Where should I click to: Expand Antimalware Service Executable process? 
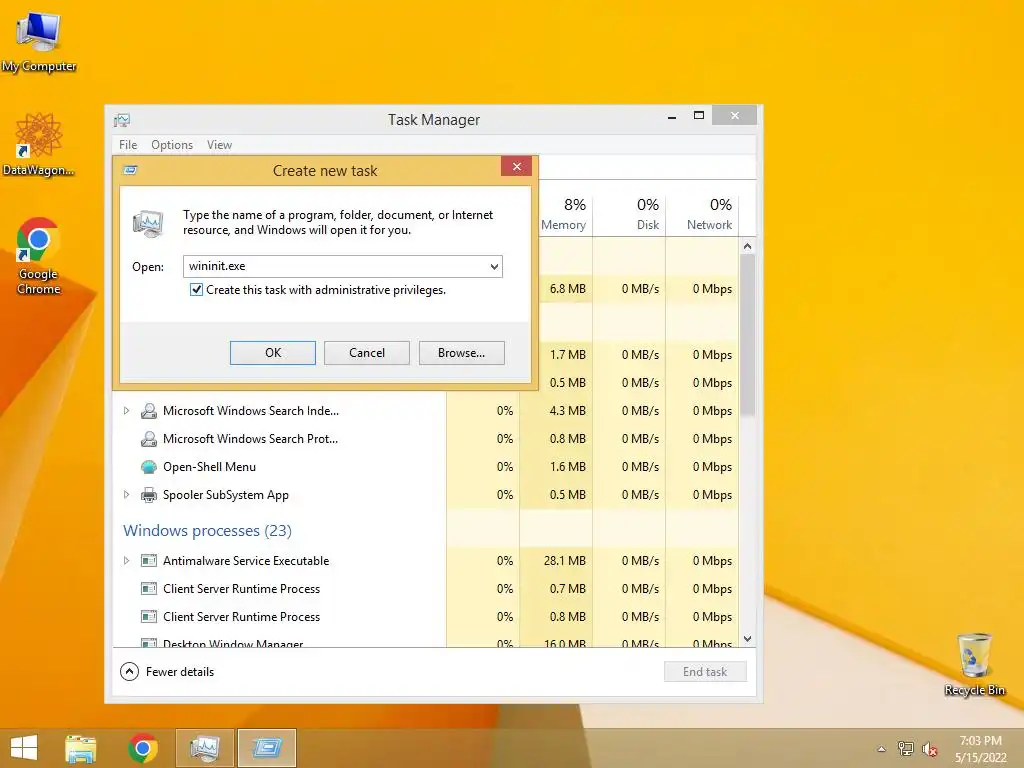pyautogui.click(x=126, y=560)
